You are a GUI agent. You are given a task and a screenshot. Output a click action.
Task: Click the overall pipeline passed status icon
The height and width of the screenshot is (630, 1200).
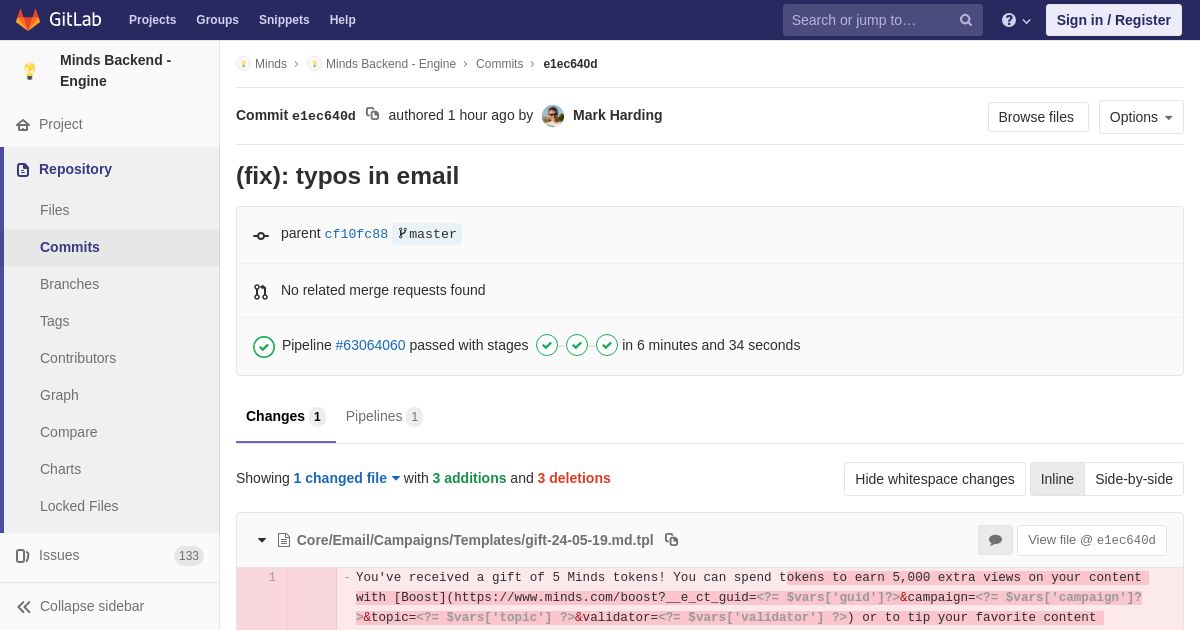[x=264, y=346]
